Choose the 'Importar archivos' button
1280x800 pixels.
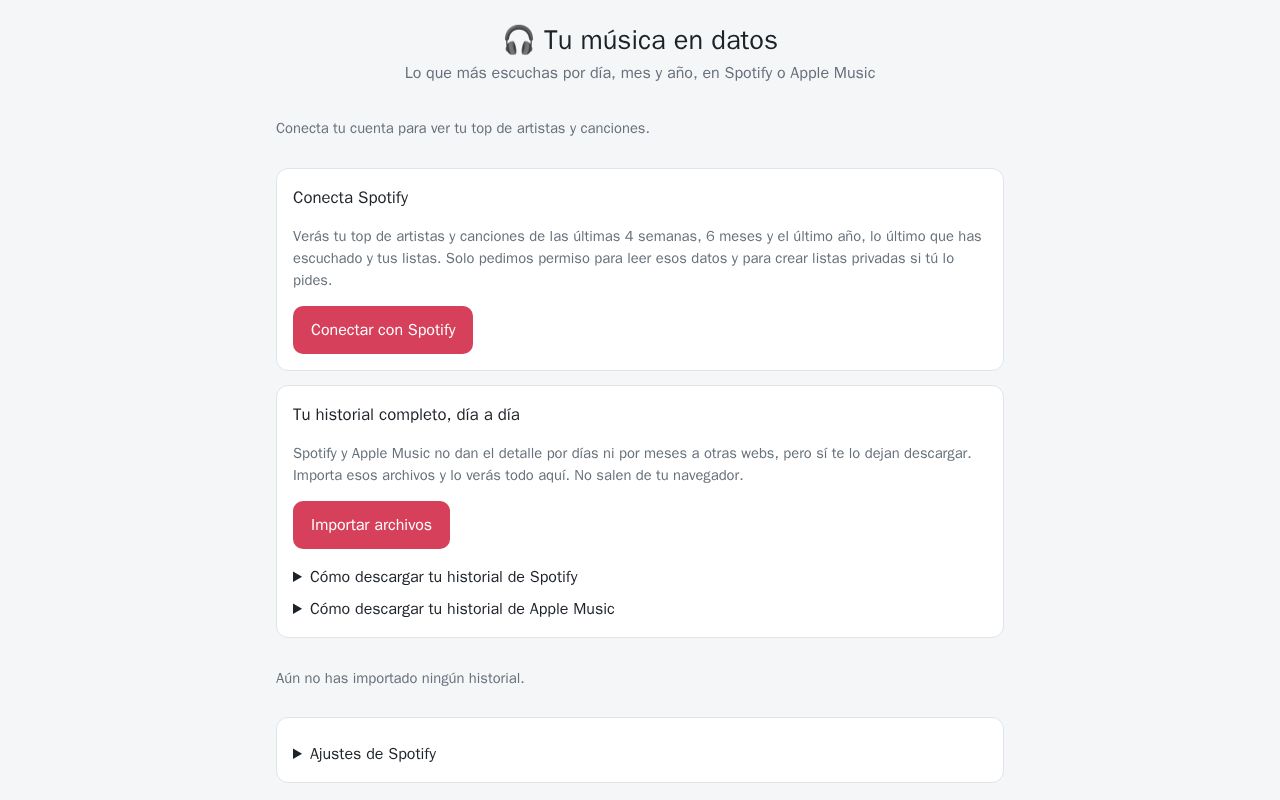coord(371,525)
